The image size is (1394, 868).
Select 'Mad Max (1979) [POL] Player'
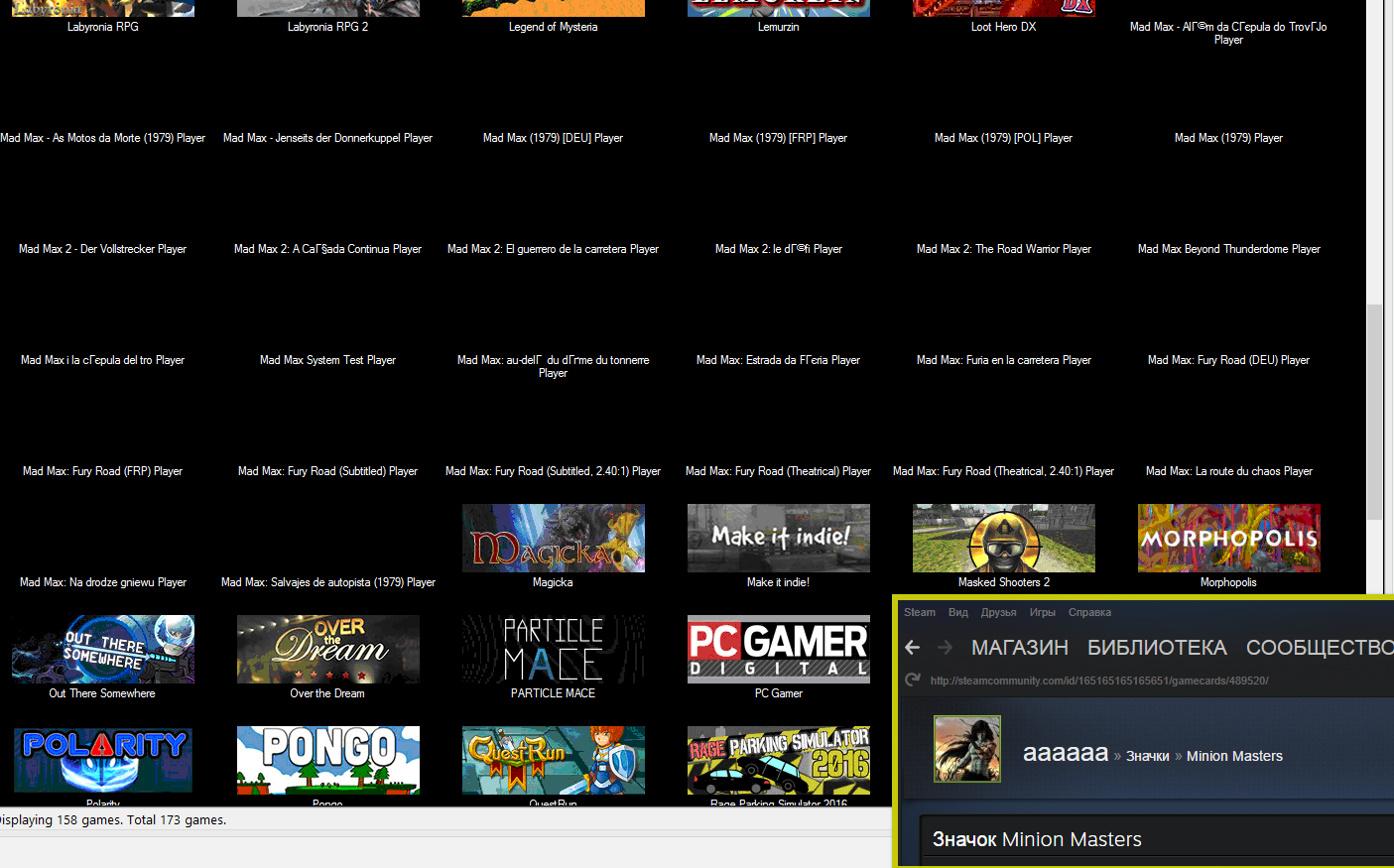coord(1003,138)
